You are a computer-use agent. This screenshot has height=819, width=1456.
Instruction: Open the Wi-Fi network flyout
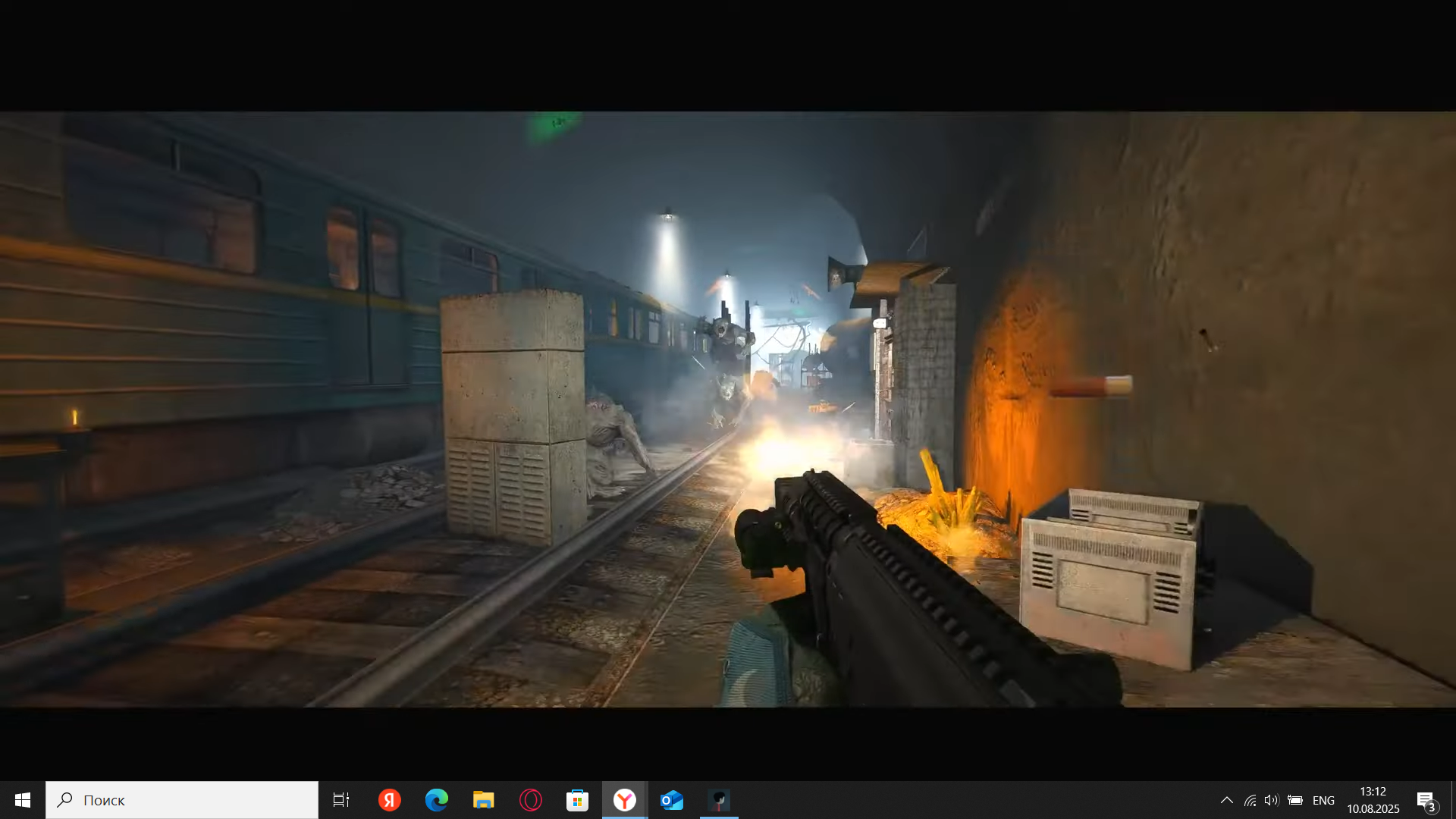[1250, 800]
